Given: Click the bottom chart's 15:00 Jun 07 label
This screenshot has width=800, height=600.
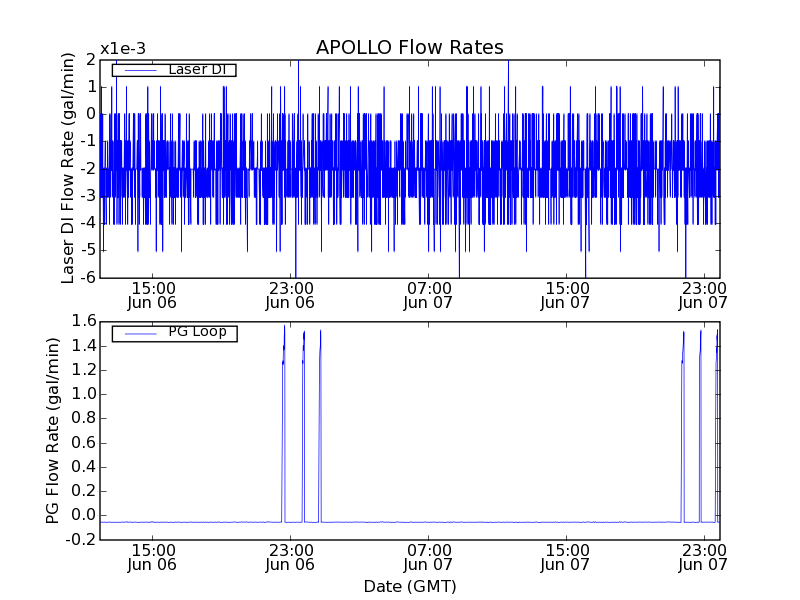Looking at the screenshot, I should pos(565,558).
